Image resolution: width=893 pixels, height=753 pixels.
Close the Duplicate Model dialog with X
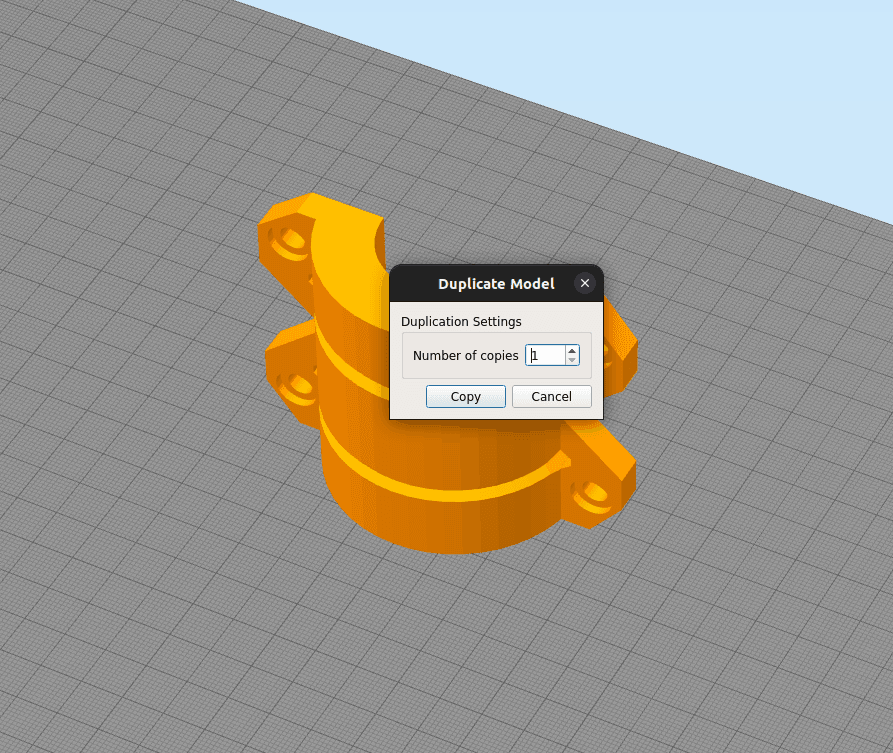click(x=585, y=283)
